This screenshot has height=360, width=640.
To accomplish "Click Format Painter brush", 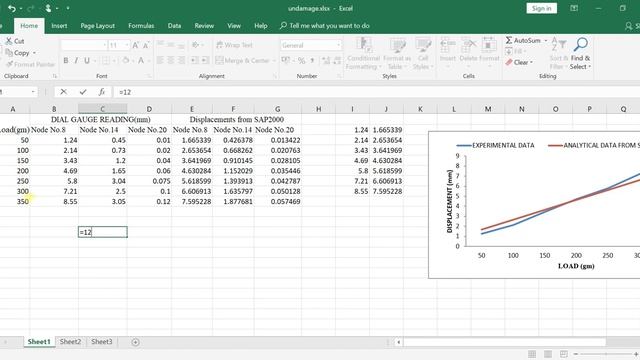I will pyautogui.click(x=9, y=64).
